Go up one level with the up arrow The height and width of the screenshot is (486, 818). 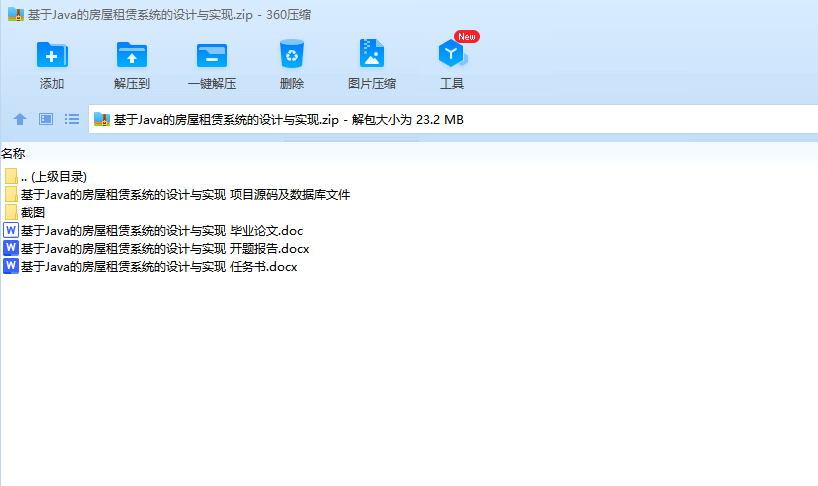[20, 119]
